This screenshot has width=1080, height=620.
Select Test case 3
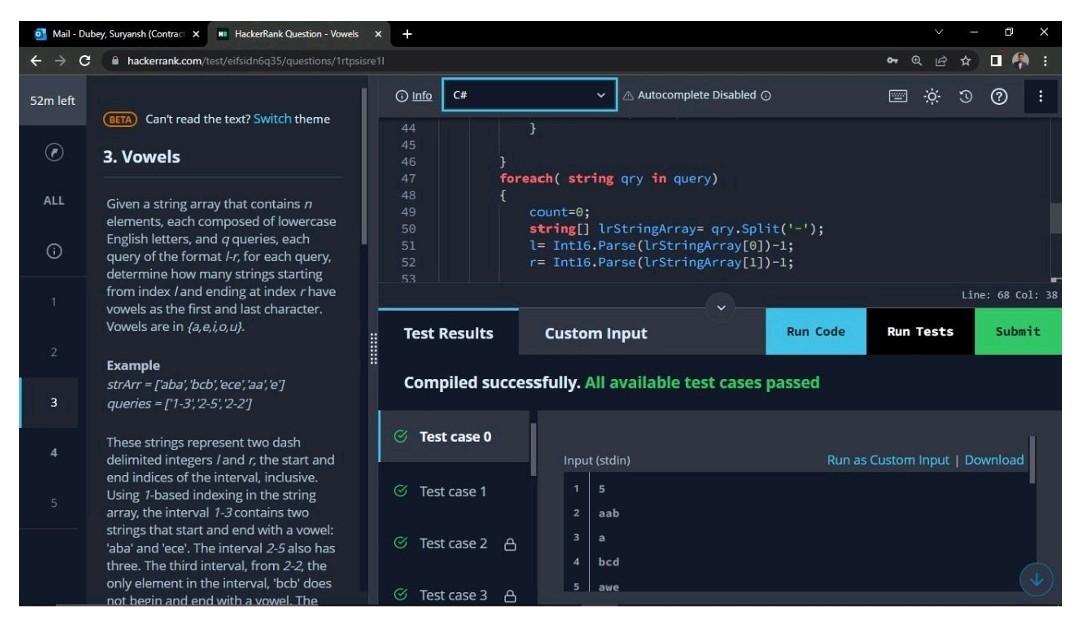[x=455, y=595]
